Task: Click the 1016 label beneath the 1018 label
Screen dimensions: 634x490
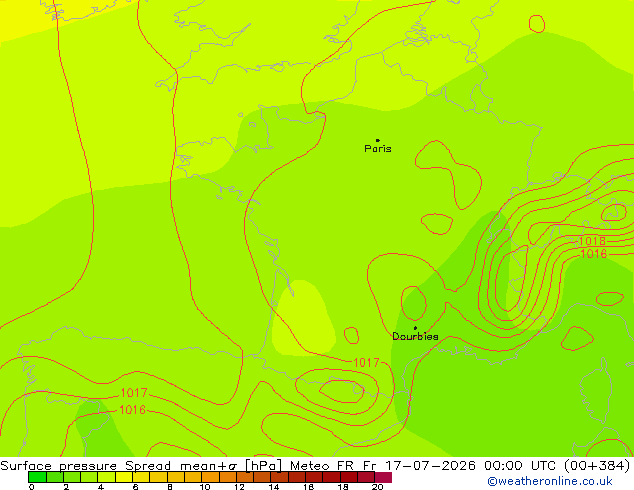Action: [594, 254]
